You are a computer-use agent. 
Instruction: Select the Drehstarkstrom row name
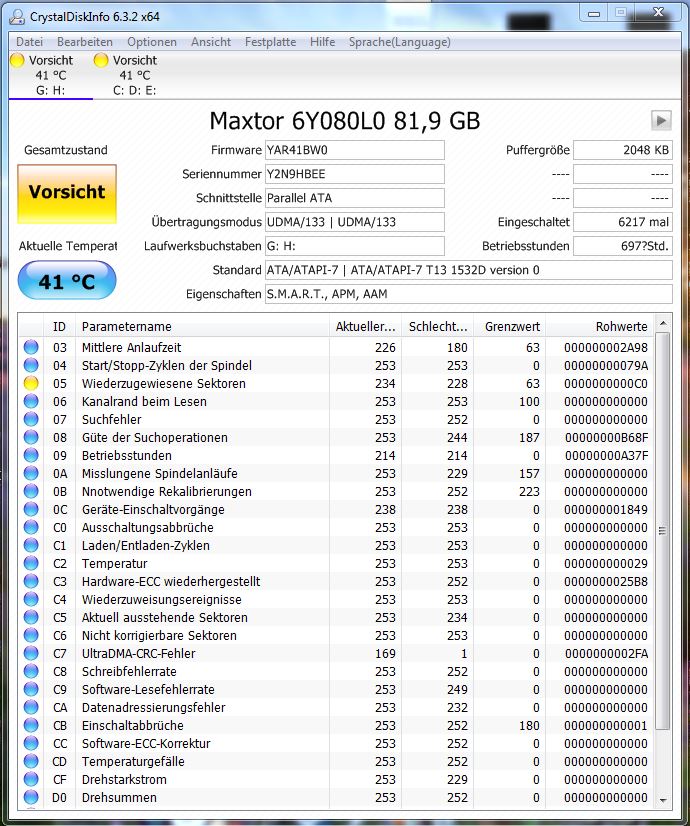[x=124, y=779]
